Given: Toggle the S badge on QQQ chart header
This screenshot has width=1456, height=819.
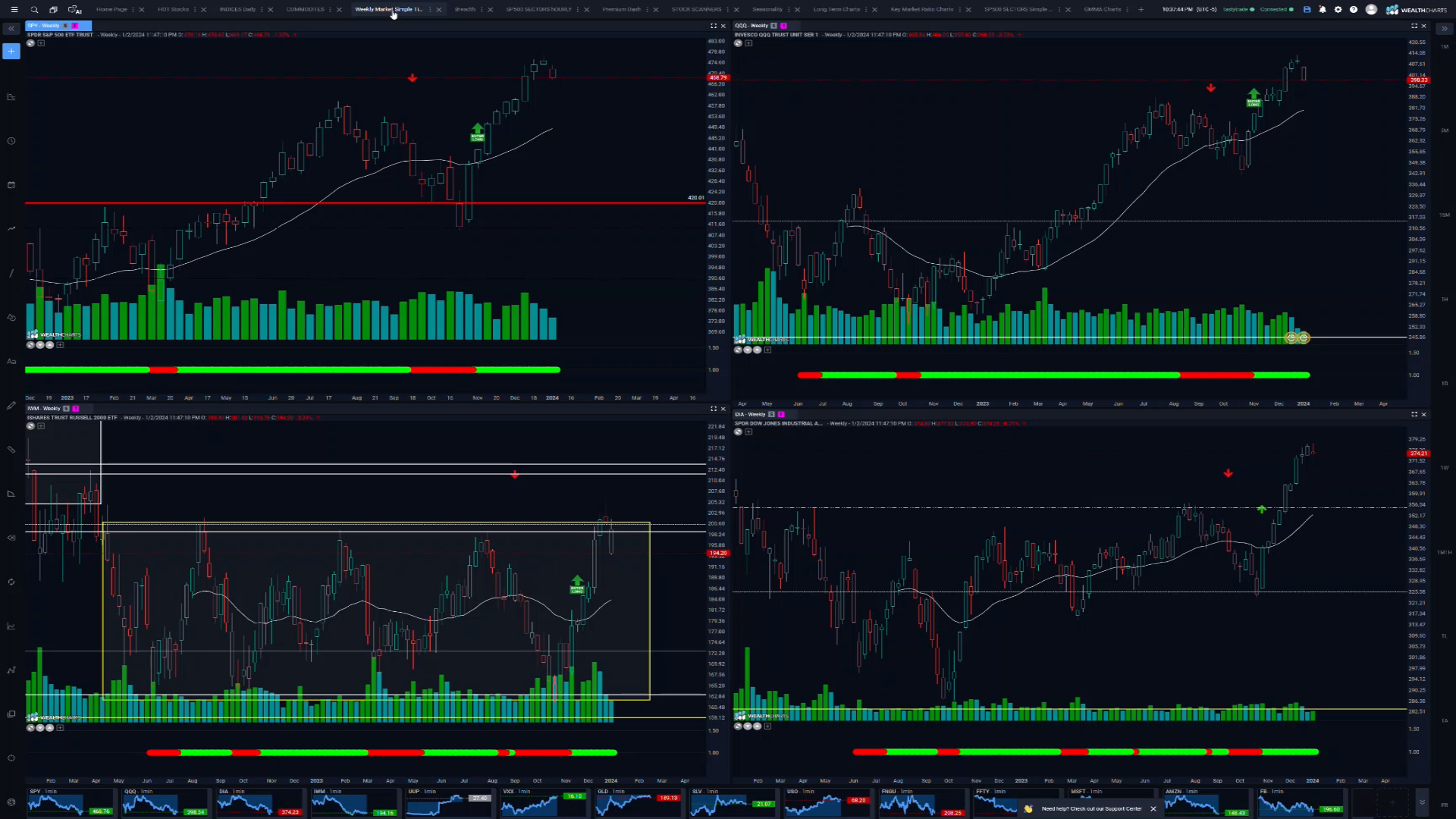Looking at the screenshot, I should pos(773,26).
